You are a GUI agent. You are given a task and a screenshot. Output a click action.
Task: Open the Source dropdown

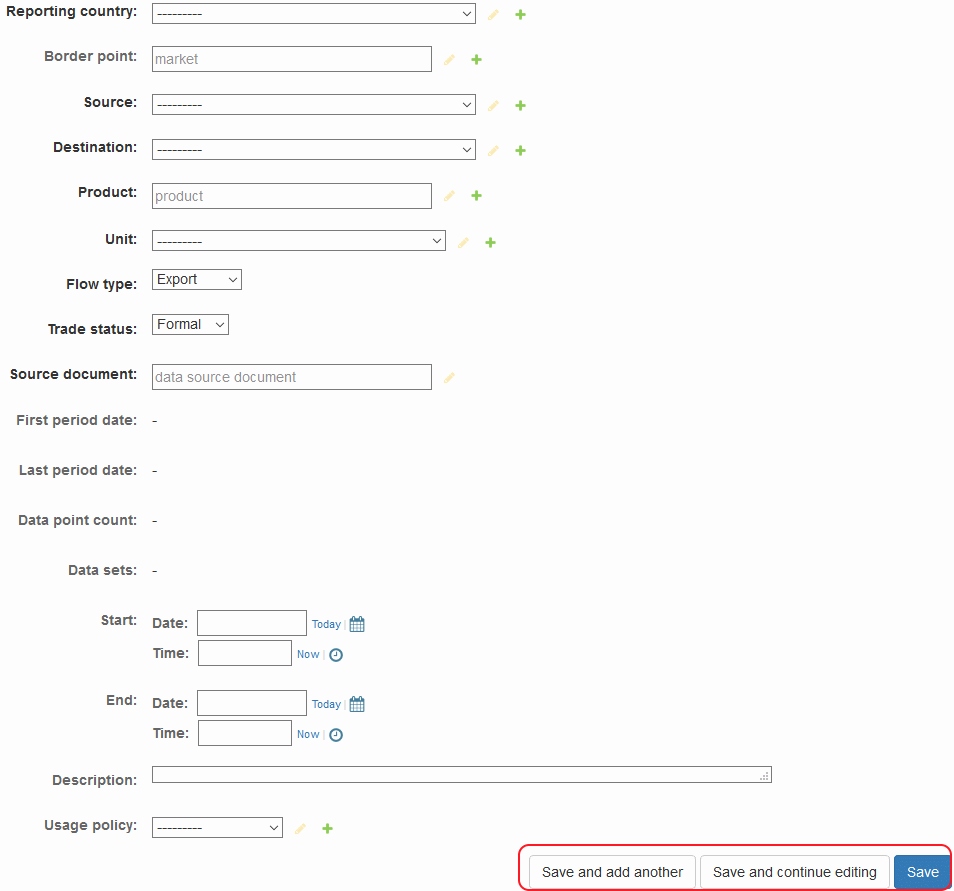314,104
